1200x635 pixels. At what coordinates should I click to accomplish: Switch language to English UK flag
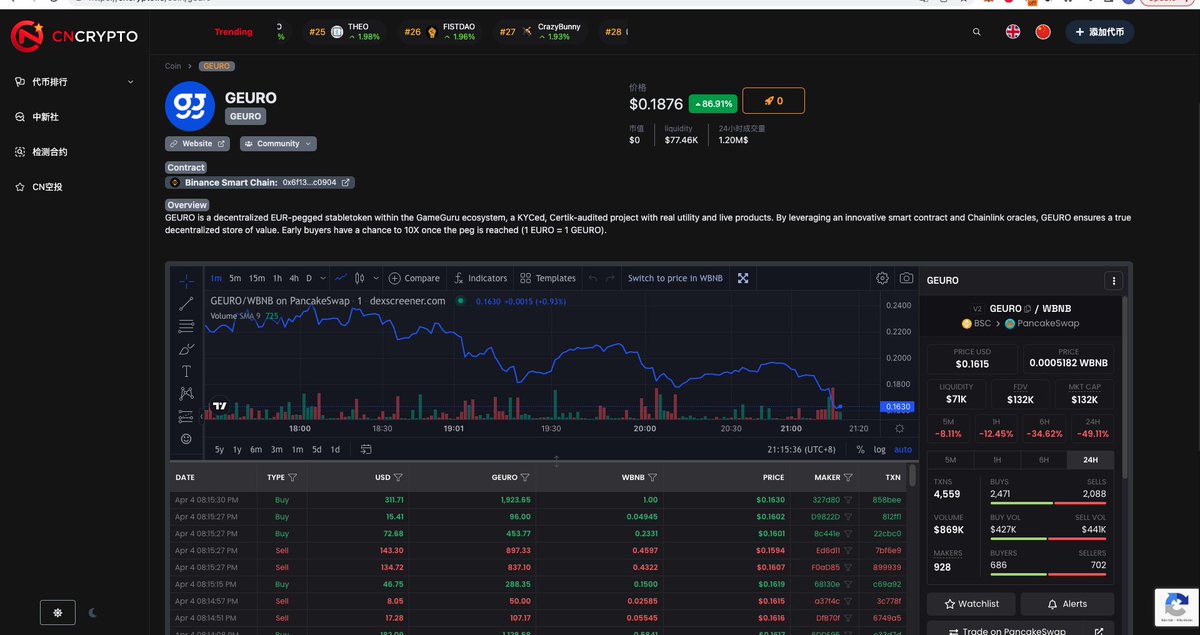coord(1013,32)
